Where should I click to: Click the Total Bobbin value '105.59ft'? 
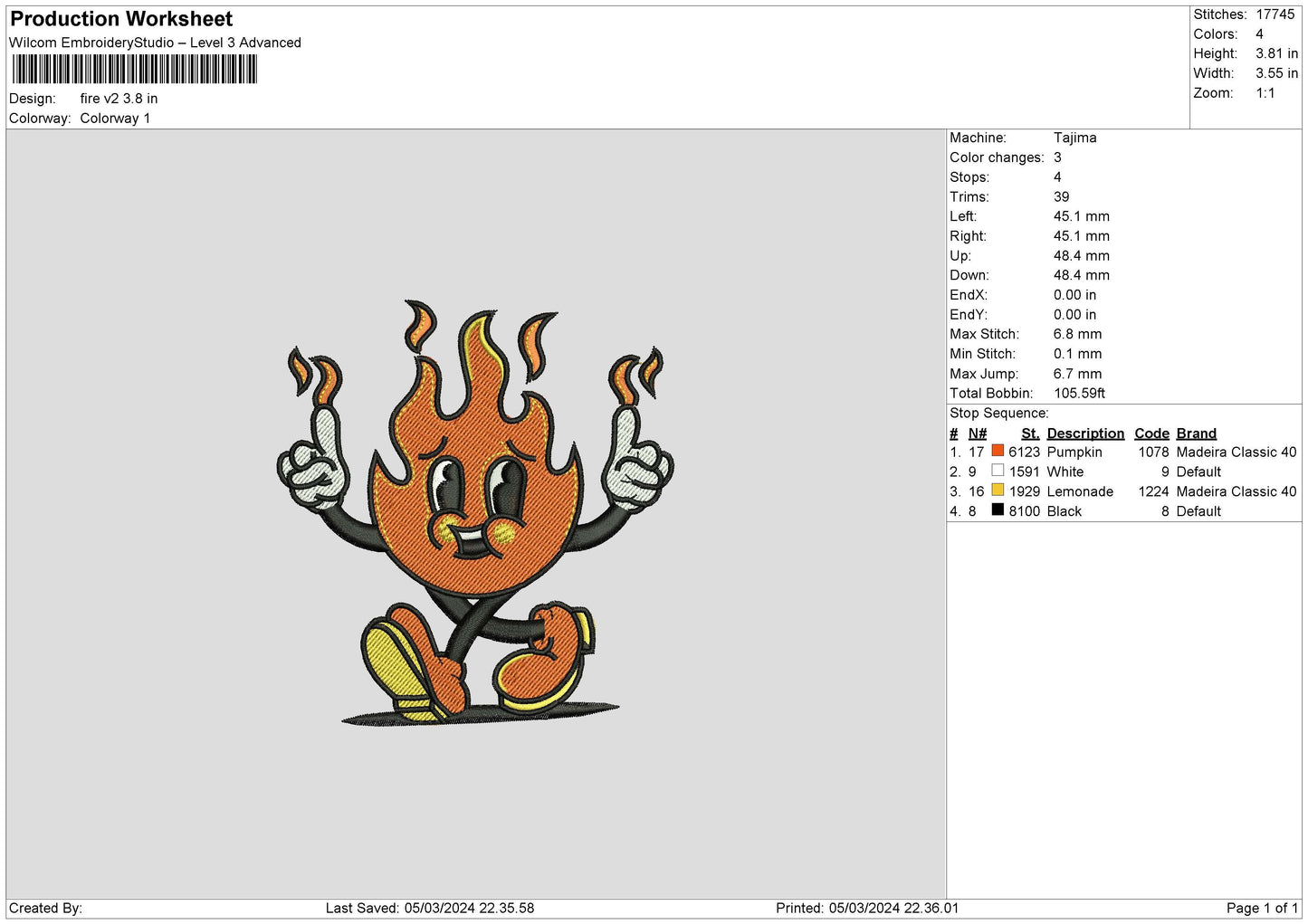(x=1079, y=394)
